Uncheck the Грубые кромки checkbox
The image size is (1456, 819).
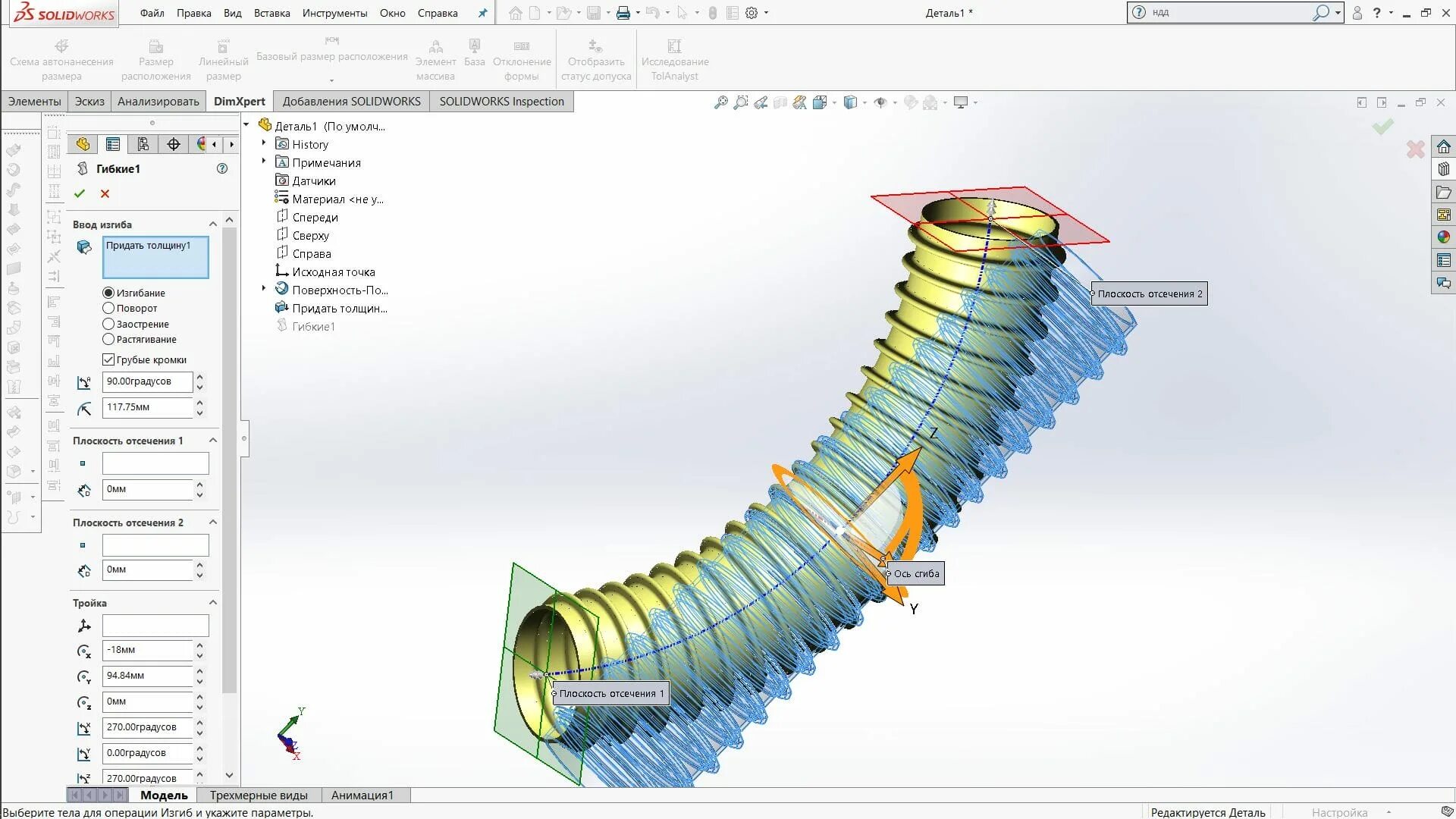108,359
